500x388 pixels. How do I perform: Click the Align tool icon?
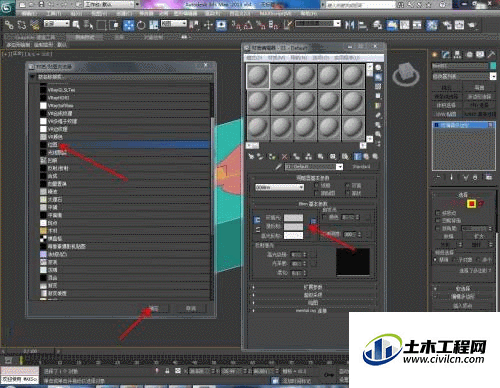[x=362, y=25]
